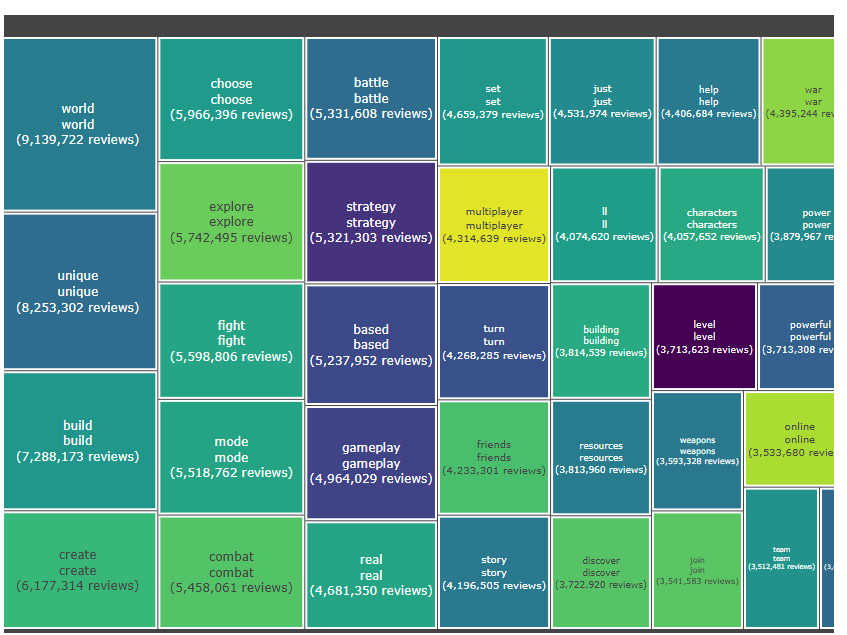Image resolution: width=847 pixels, height=635 pixels.
Task: Select the 'resources' tile
Action: click(601, 457)
